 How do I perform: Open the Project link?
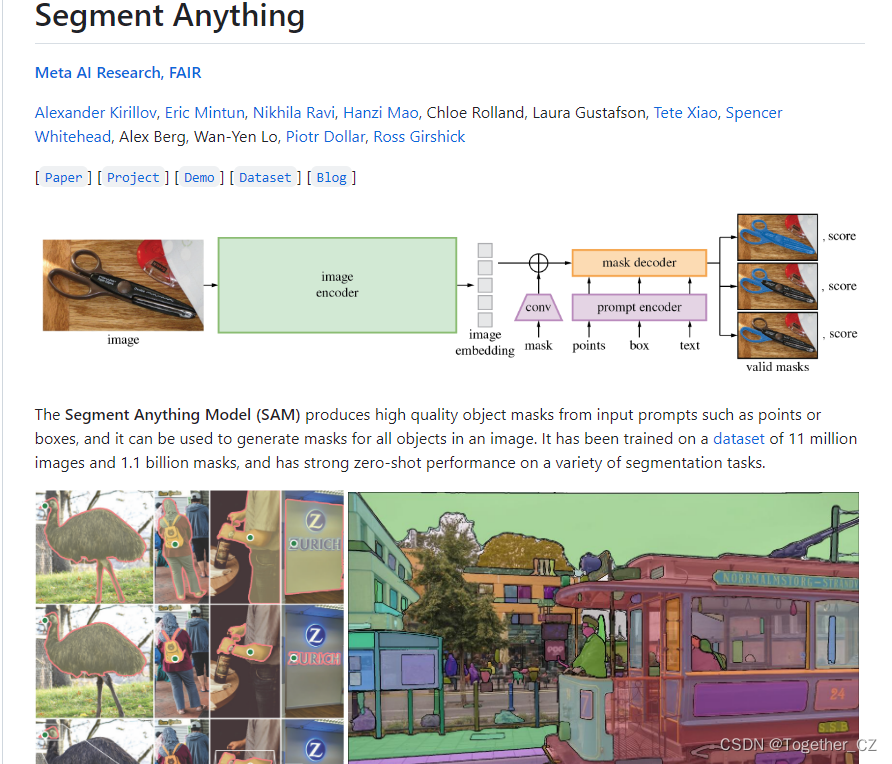coord(133,177)
